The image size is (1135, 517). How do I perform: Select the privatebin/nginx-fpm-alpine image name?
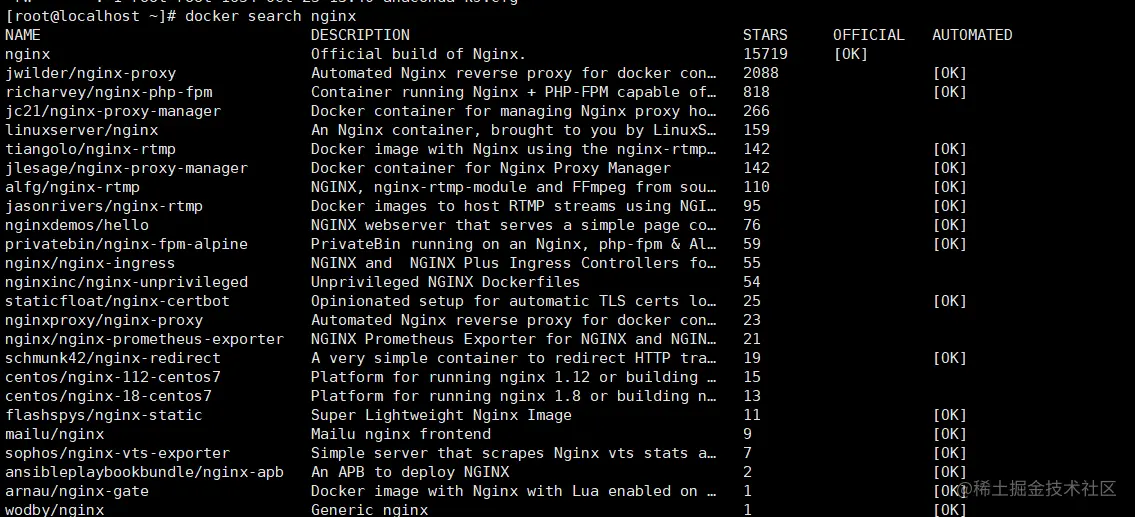coord(127,244)
